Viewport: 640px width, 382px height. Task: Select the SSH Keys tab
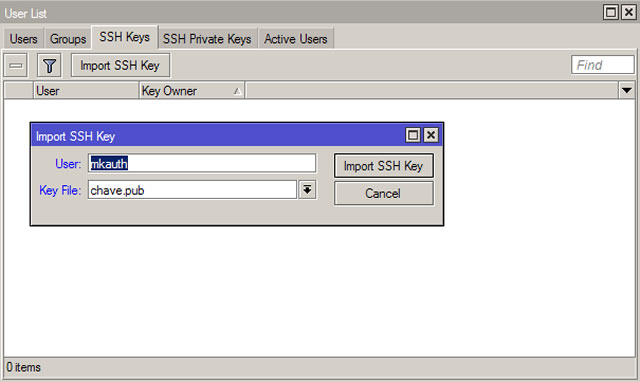tap(124, 37)
